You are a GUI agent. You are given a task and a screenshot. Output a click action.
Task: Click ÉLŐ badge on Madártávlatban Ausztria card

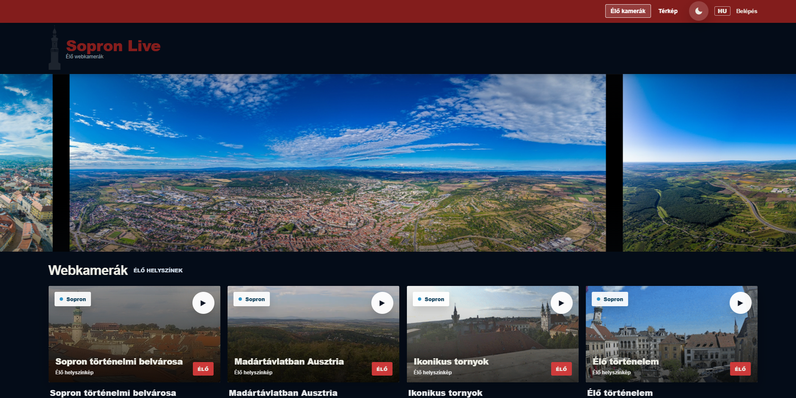click(382, 369)
